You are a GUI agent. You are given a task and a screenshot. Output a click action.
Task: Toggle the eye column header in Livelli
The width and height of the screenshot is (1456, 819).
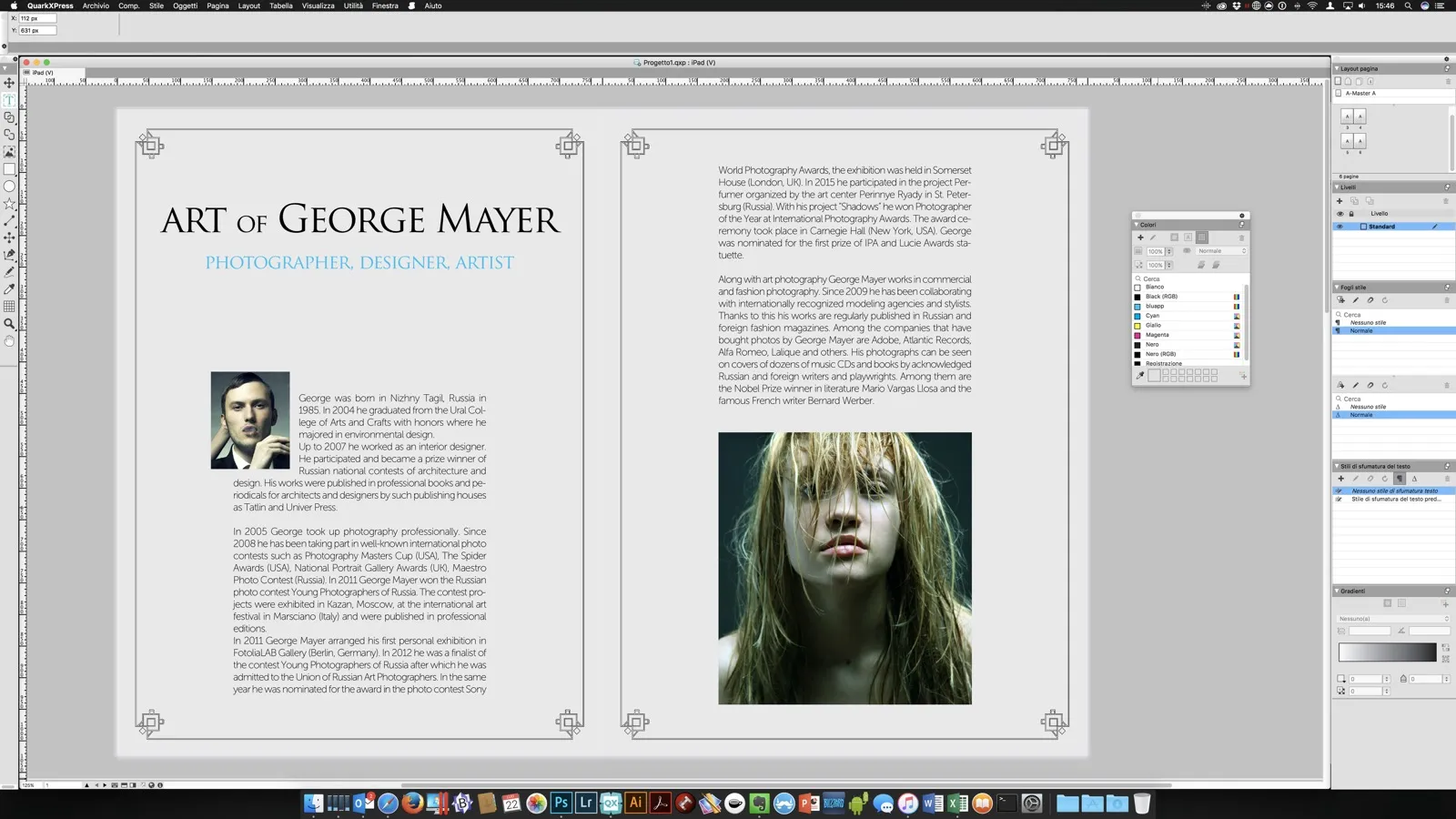point(1340,214)
